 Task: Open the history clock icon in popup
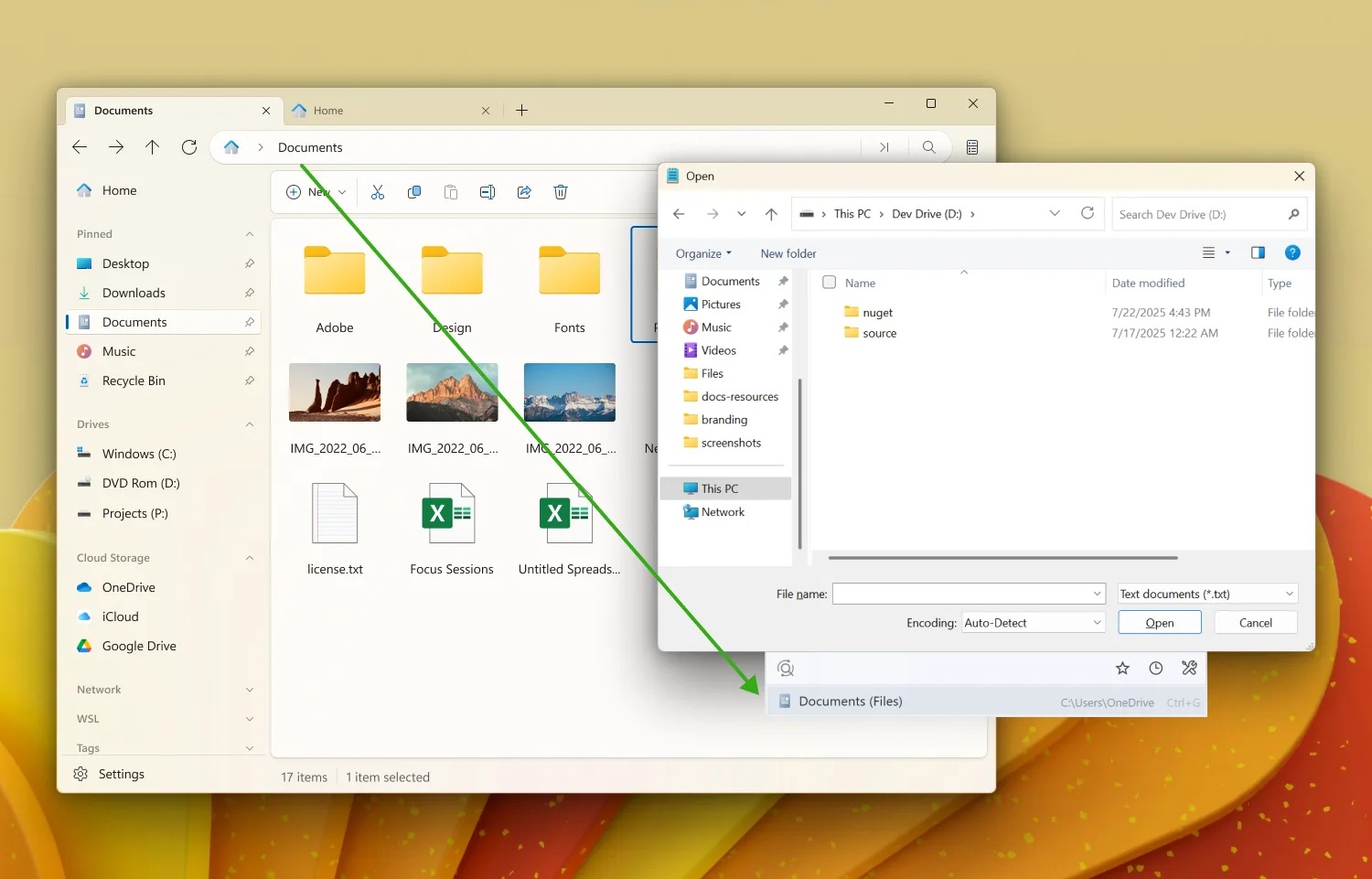click(1156, 669)
